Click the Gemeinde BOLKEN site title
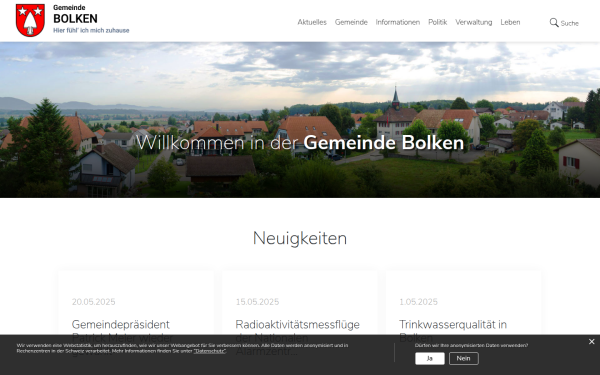Viewport: 600px width, 375px height. [x=75, y=15]
